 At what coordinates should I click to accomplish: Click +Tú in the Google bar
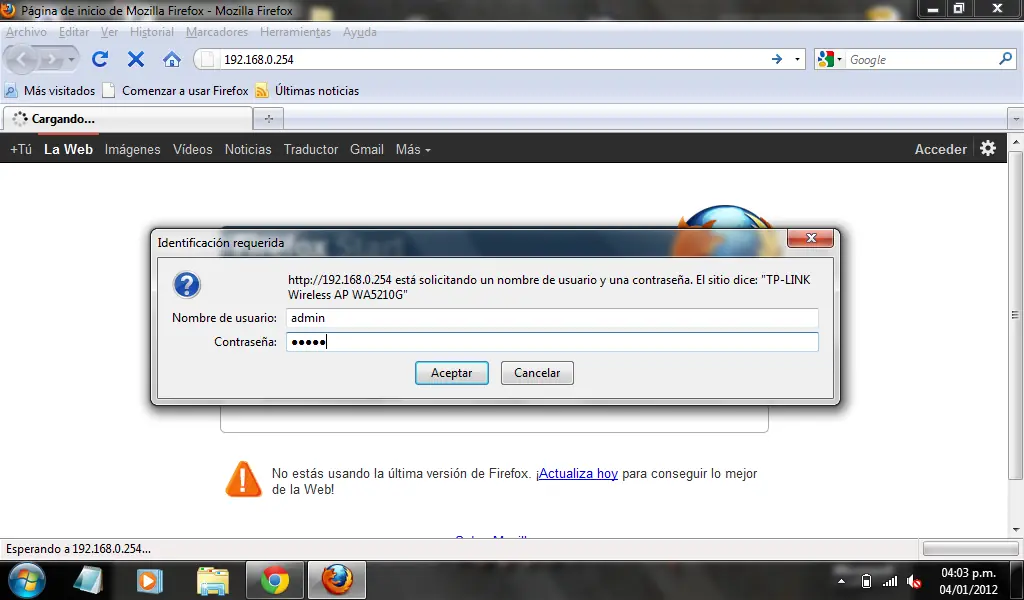click(21, 150)
